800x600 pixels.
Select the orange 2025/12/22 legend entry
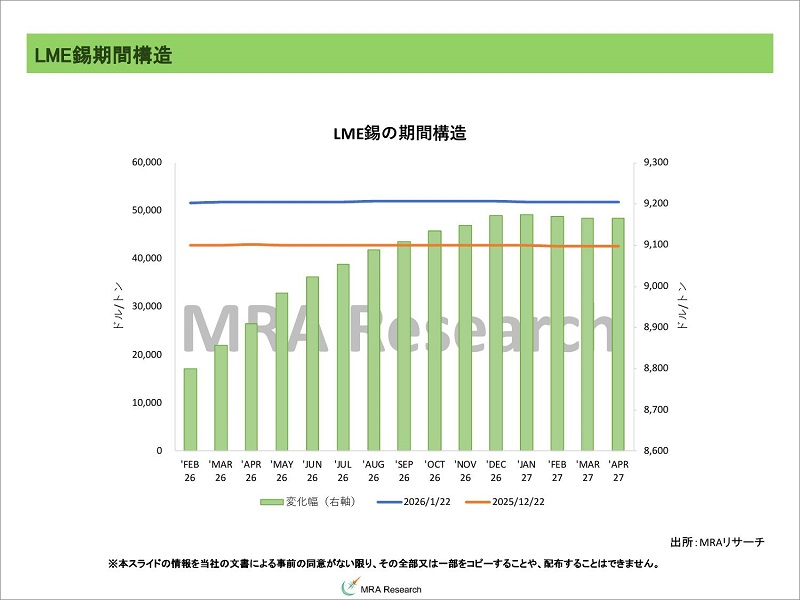pos(518,501)
